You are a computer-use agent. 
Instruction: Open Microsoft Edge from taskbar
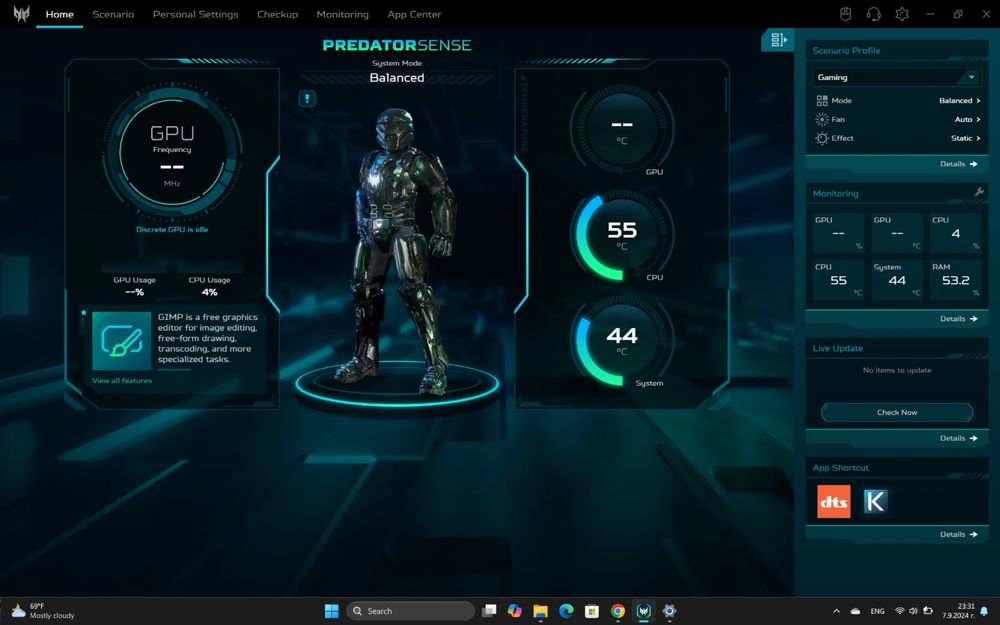[x=566, y=611]
